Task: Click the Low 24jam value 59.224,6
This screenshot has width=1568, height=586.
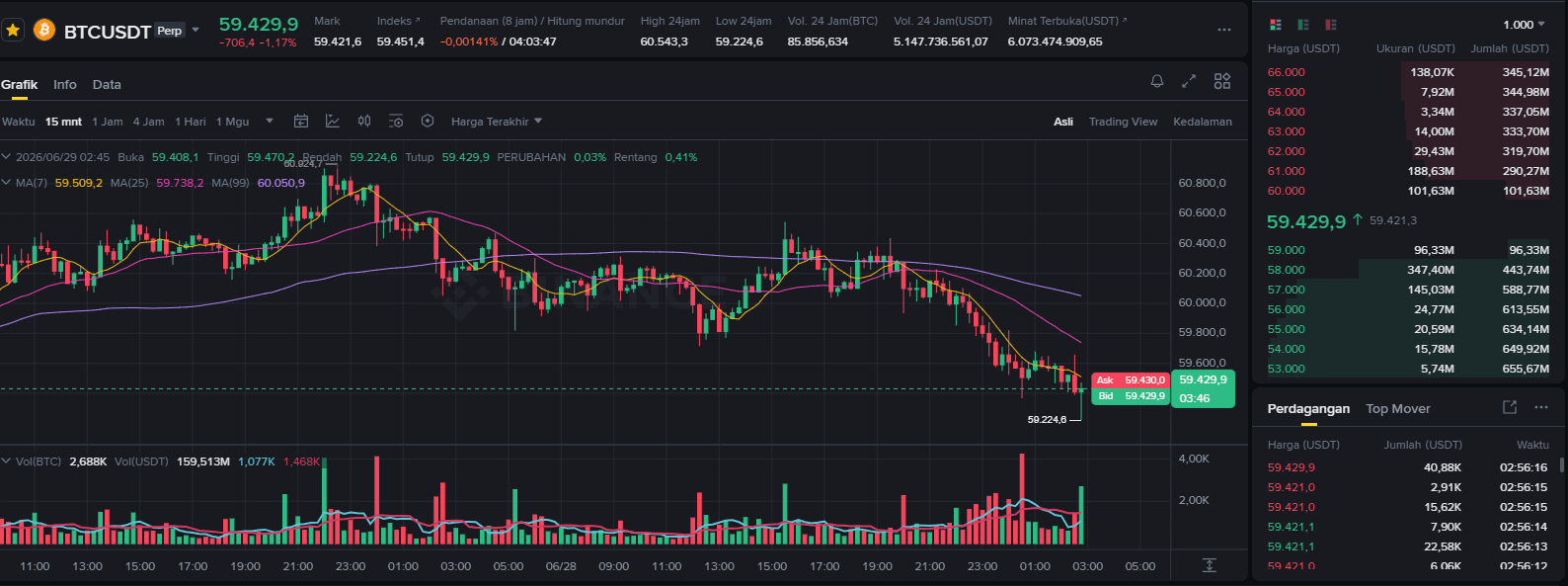Action: pyautogui.click(x=740, y=42)
